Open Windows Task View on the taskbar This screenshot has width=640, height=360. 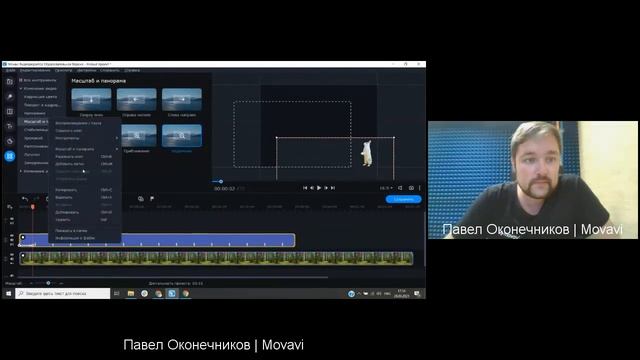[x=117, y=293]
